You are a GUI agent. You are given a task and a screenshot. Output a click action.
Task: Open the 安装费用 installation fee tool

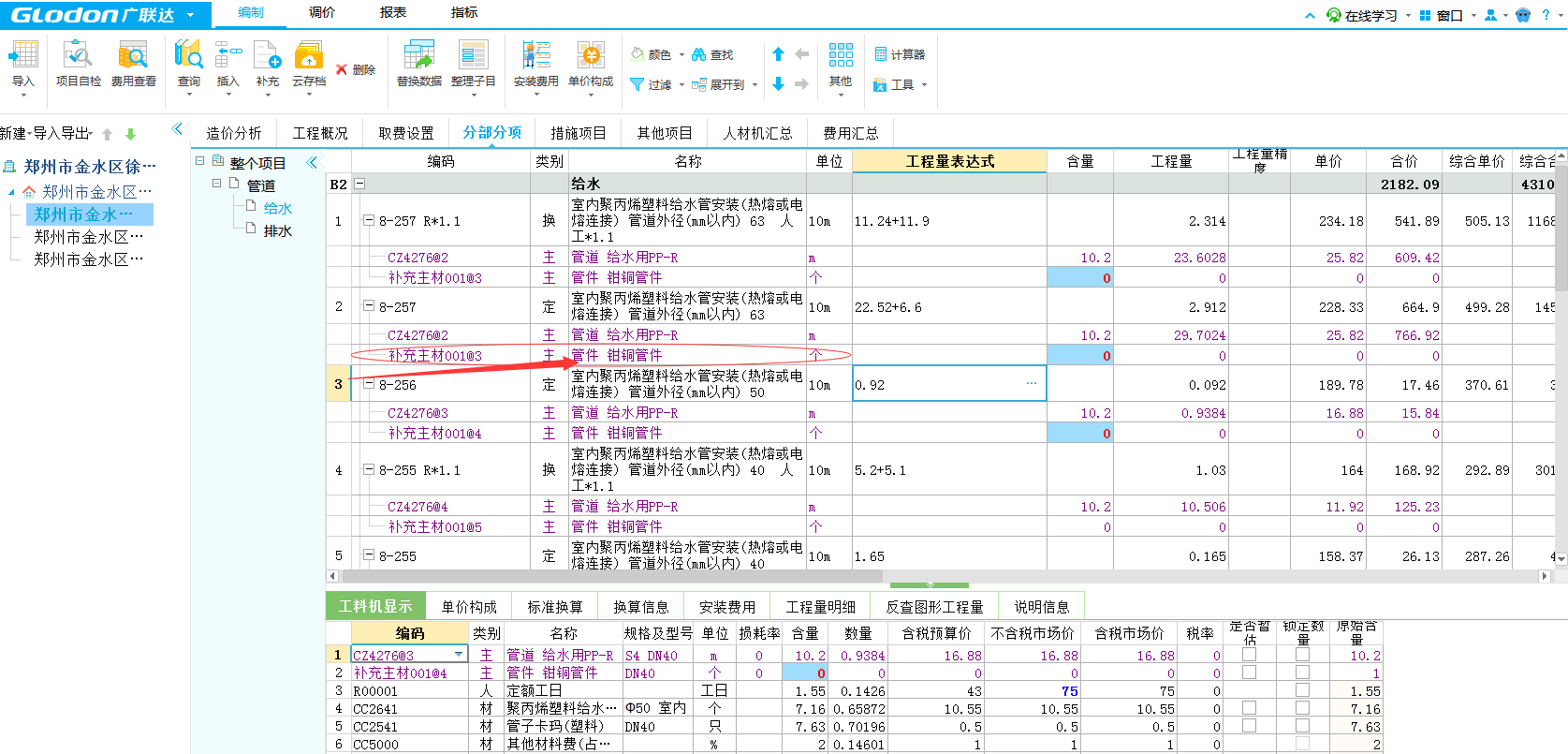pos(535,64)
